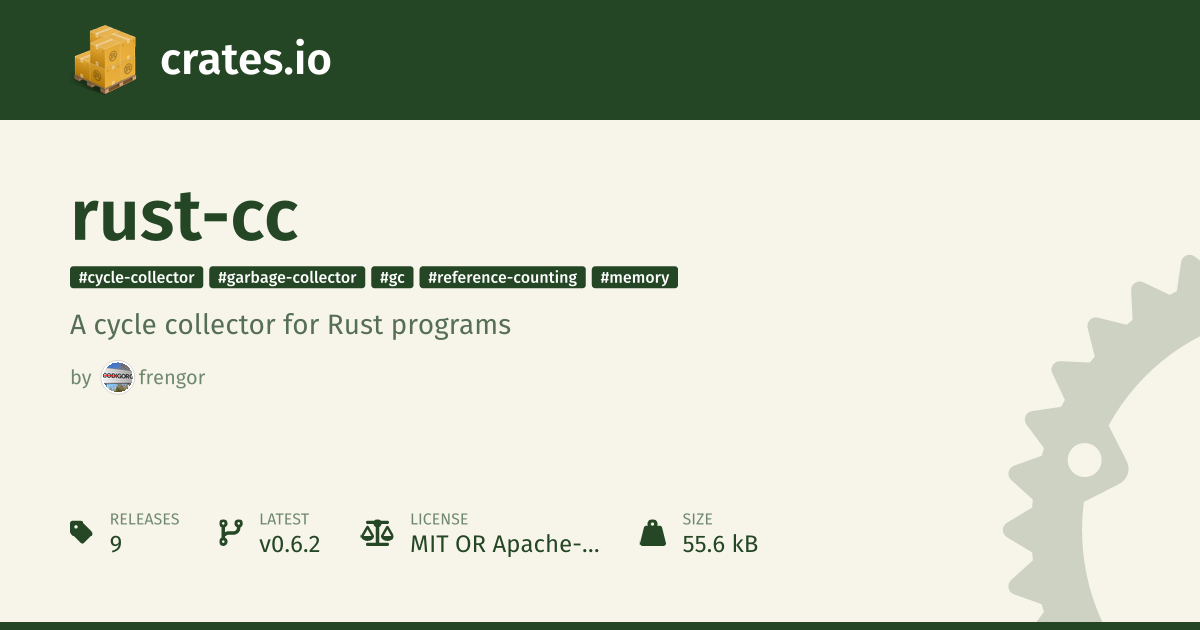Click the weight icon beside Size
The height and width of the screenshot is (630, 1200).
(x=653, y=532)
